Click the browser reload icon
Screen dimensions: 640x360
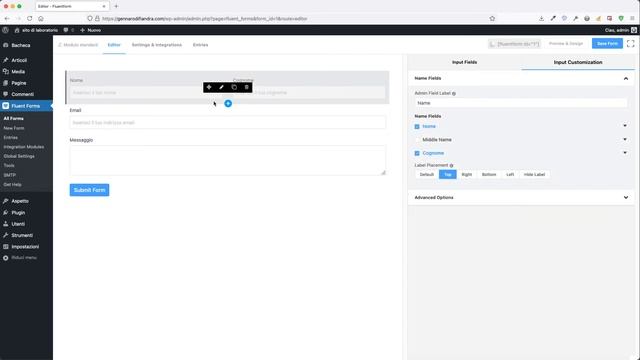tap(30, 18)
